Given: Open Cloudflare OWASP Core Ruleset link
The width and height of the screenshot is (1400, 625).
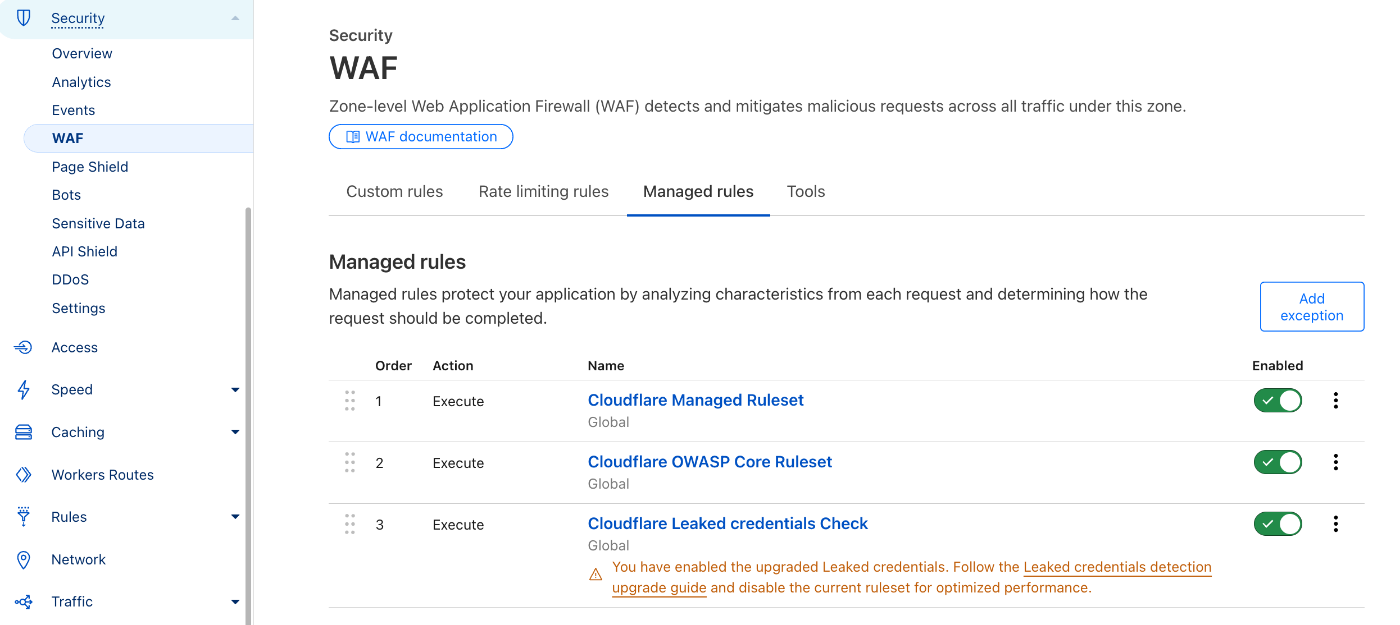Looking at the screenshot, I should tap(710, 462).
